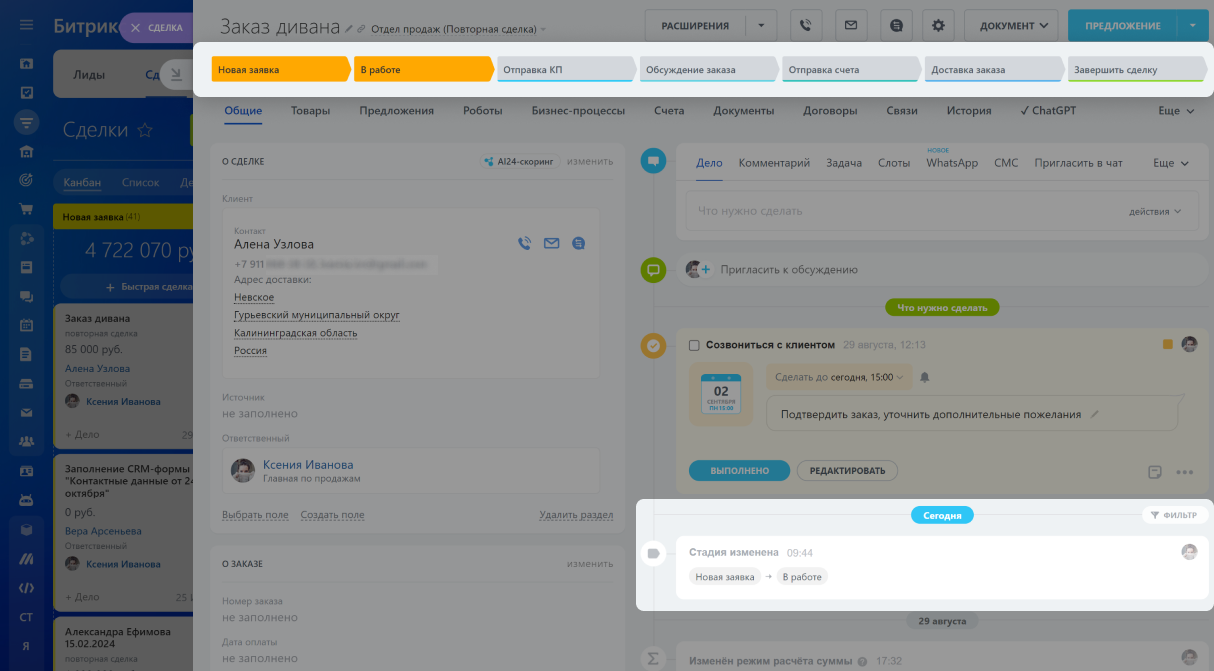Click the chat icon next to Алена Узлова
The width and height of the screenshot is (1214, 671).
pos(578,243)
